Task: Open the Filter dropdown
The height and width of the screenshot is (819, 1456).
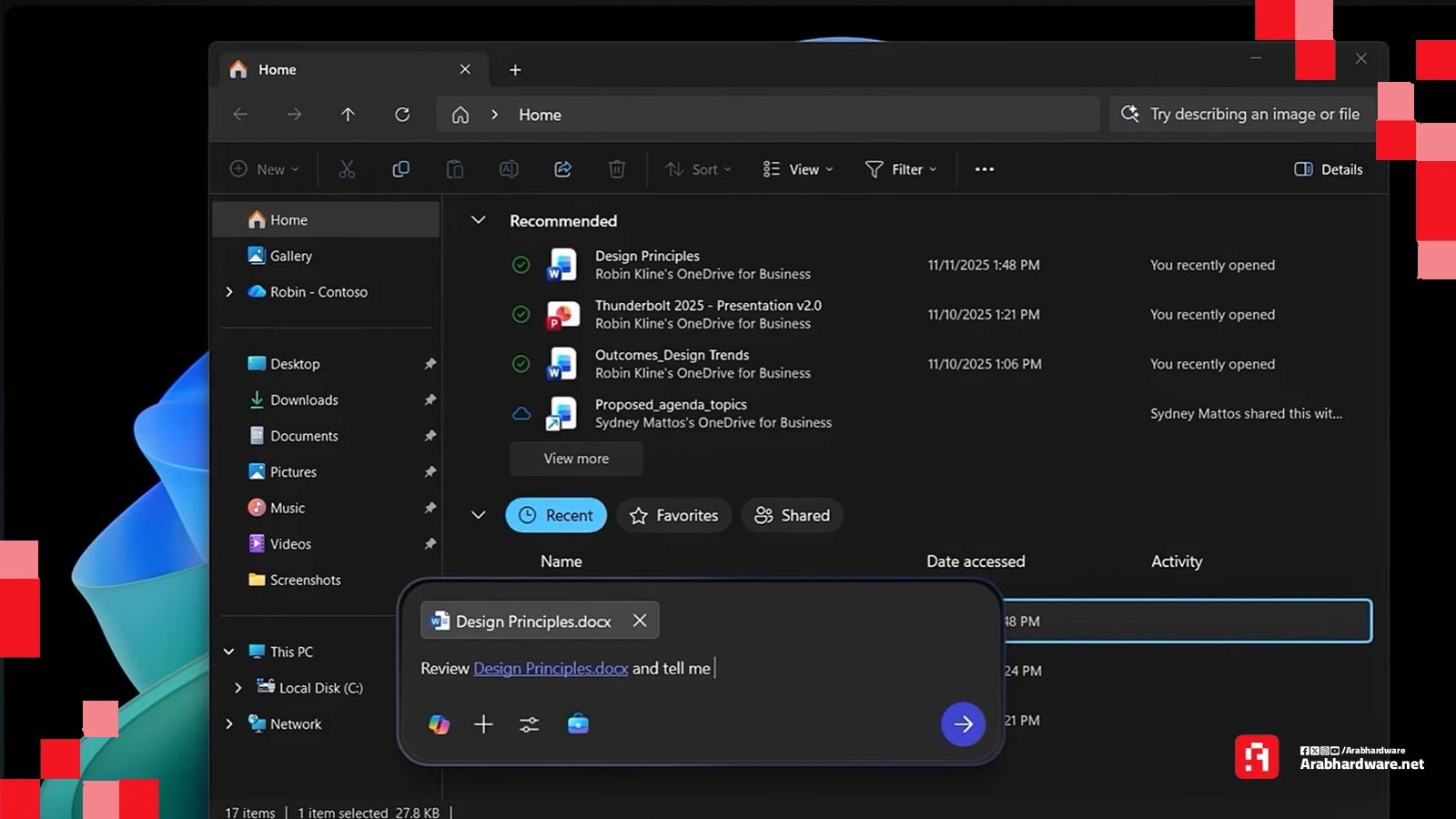Action: click(900, 169)
